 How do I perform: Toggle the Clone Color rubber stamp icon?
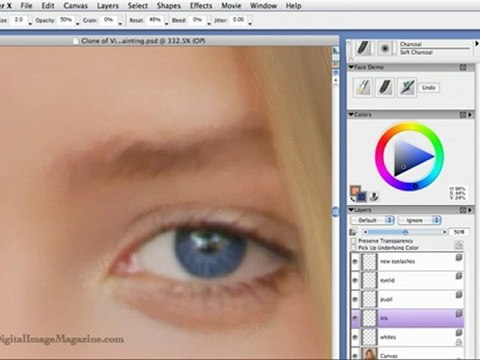click(x=374, y=197)
